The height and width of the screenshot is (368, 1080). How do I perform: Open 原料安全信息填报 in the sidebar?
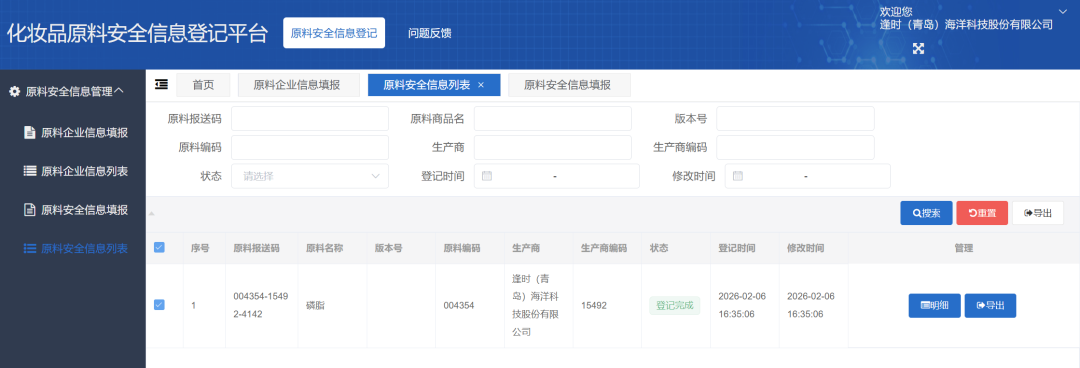(76, 209)
